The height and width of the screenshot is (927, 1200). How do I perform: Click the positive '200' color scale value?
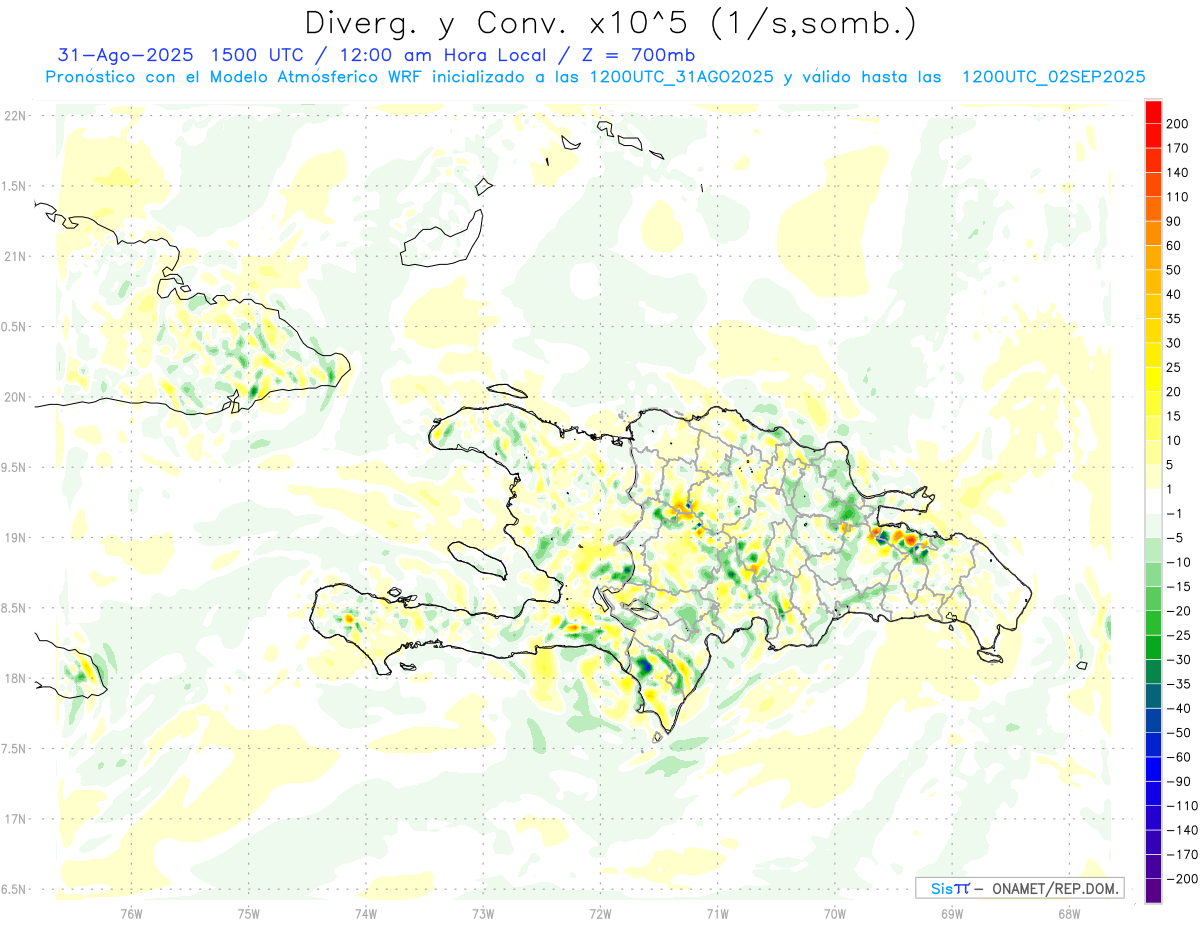click(1178, 124)
